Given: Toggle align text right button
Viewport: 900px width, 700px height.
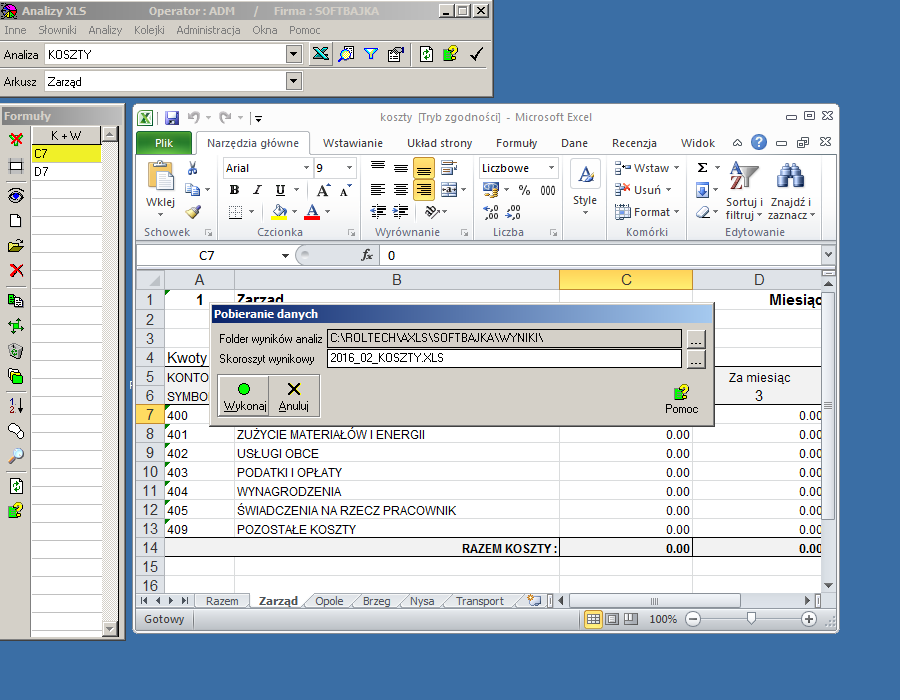Looking at the screenshot, I should 424,190.
